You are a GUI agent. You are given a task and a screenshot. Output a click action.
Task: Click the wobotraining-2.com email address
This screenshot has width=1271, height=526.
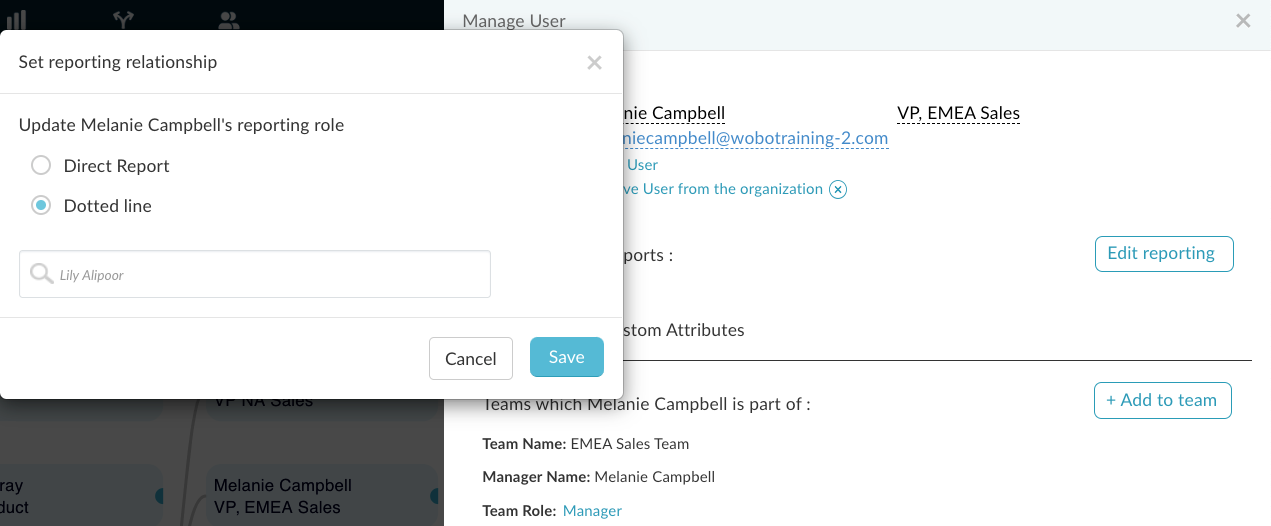756,139
